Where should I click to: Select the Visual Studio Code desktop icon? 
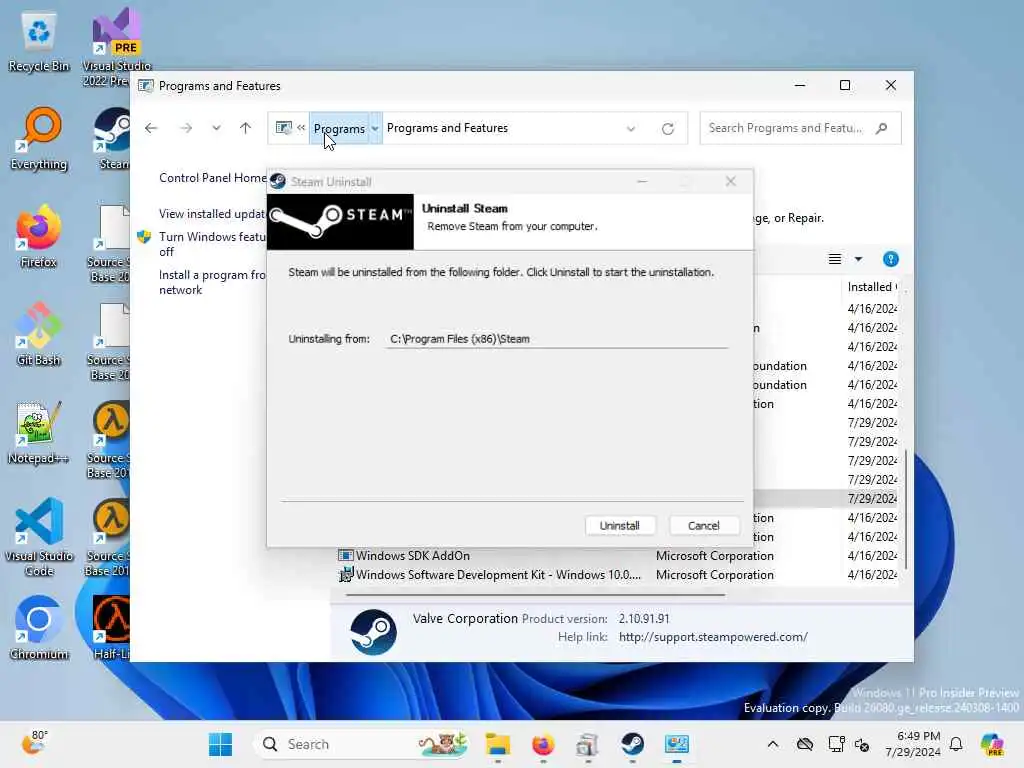pyautogui.click(x=39, y=537)
